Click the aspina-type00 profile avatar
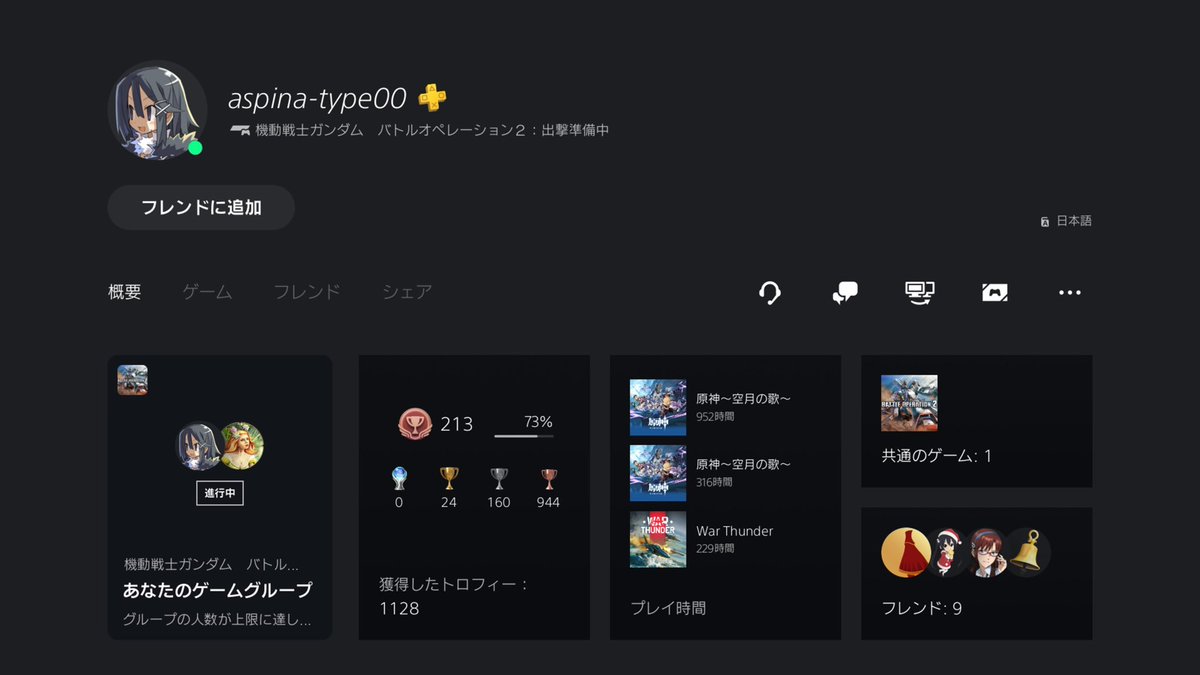This screenshot has width=1200, height=675. point(157,110)
